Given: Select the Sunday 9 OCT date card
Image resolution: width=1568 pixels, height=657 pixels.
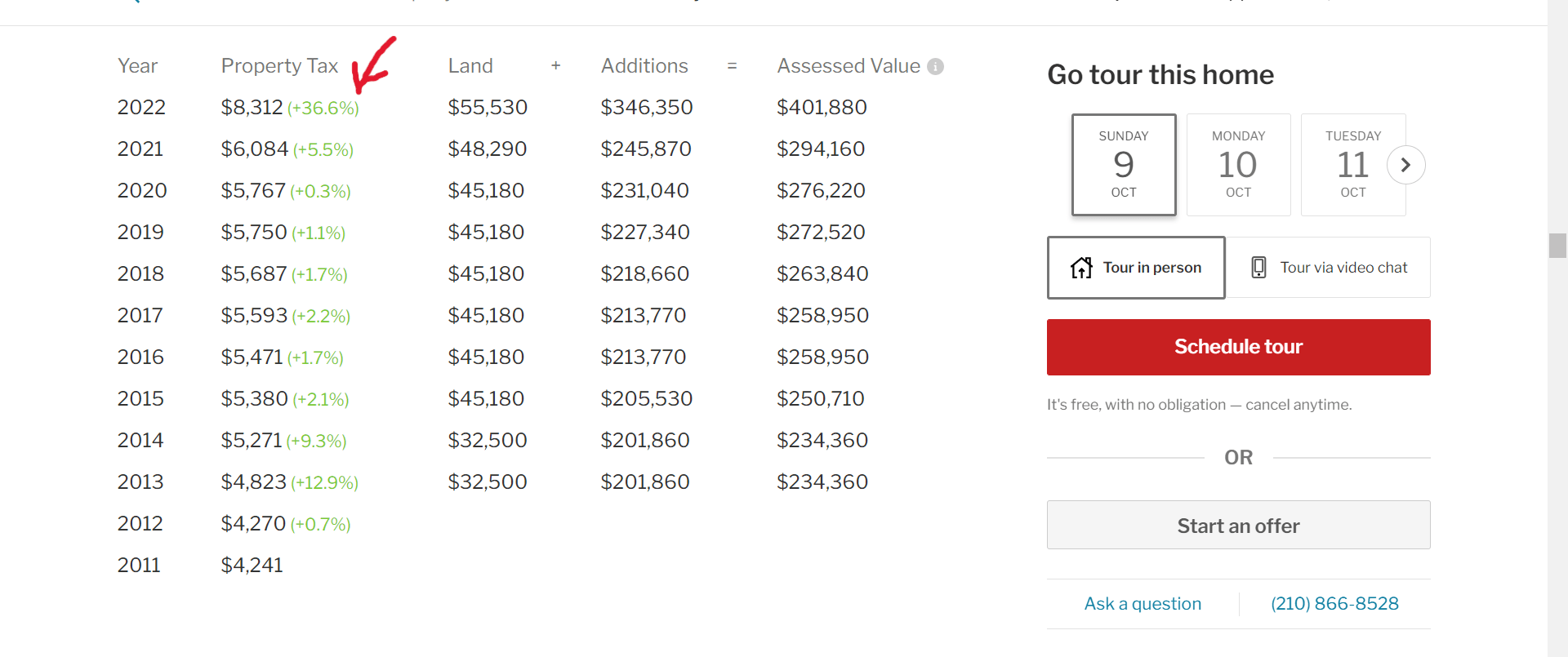Looking at the screenshot, I should coord(1124,164).
